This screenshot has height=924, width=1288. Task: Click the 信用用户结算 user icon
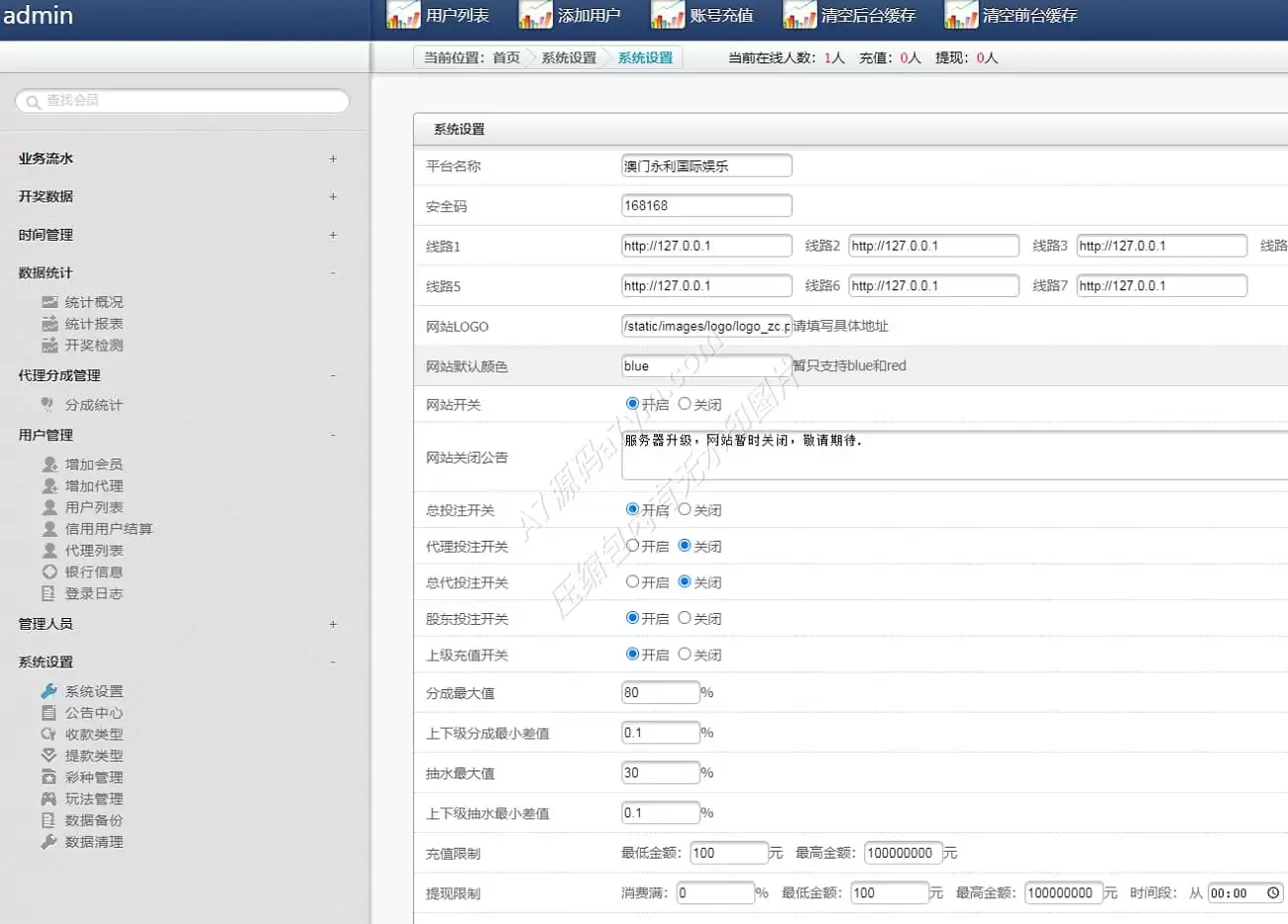click(50, 529)
